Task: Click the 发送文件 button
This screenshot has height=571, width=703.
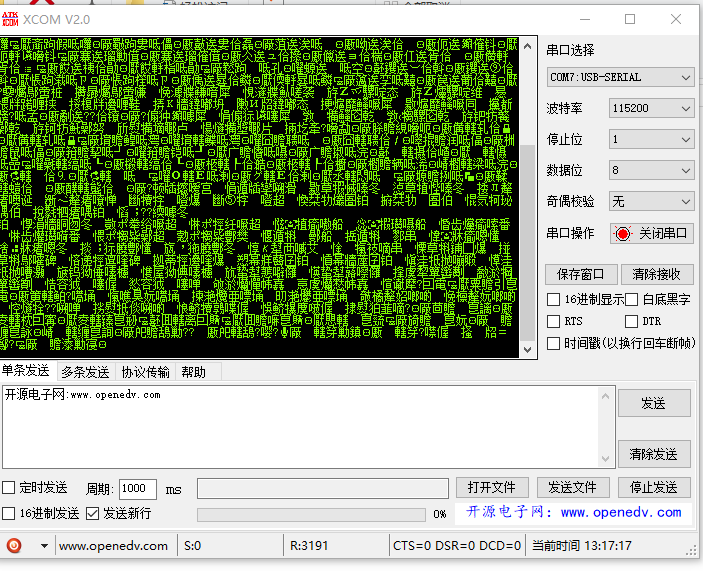Action: [x=573, y=487]
